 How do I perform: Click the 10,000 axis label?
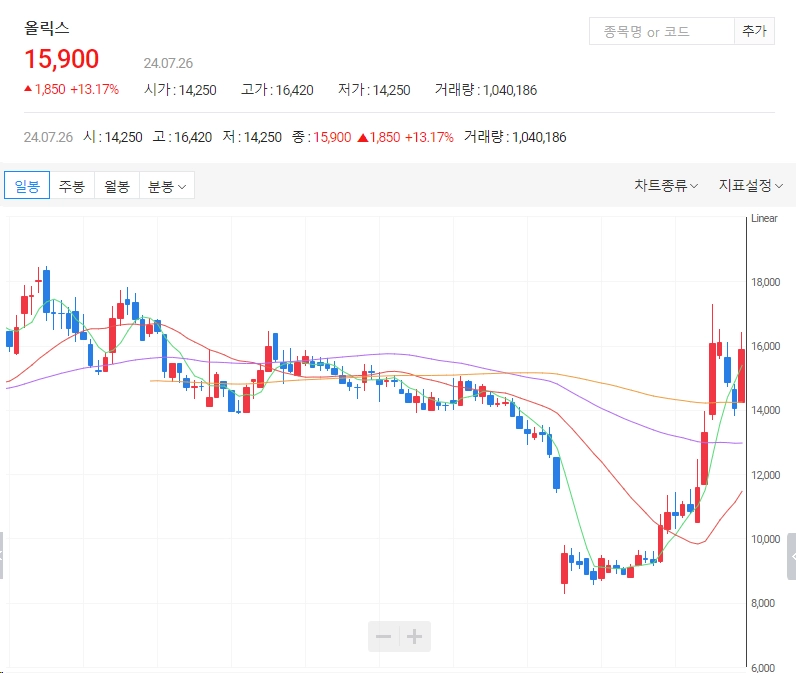pyautogui.click(x=766, y=539)
